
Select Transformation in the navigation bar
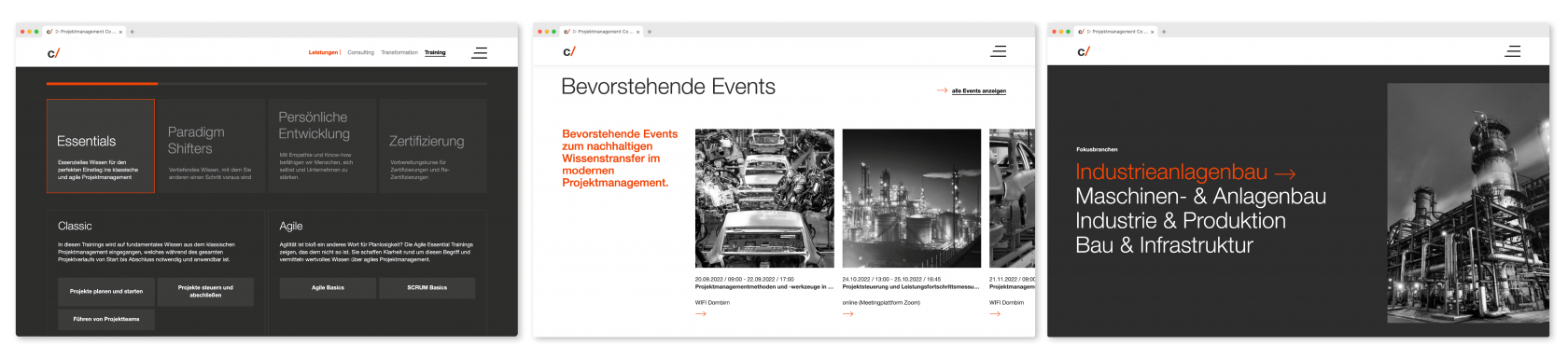(399, 52)
